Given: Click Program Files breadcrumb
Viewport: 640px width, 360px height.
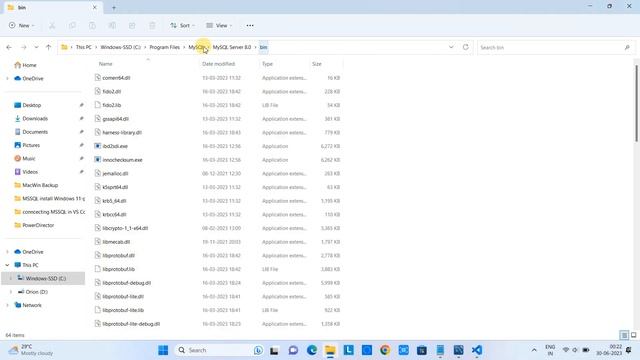Looking at the screenshot, I should pos(164,47).
